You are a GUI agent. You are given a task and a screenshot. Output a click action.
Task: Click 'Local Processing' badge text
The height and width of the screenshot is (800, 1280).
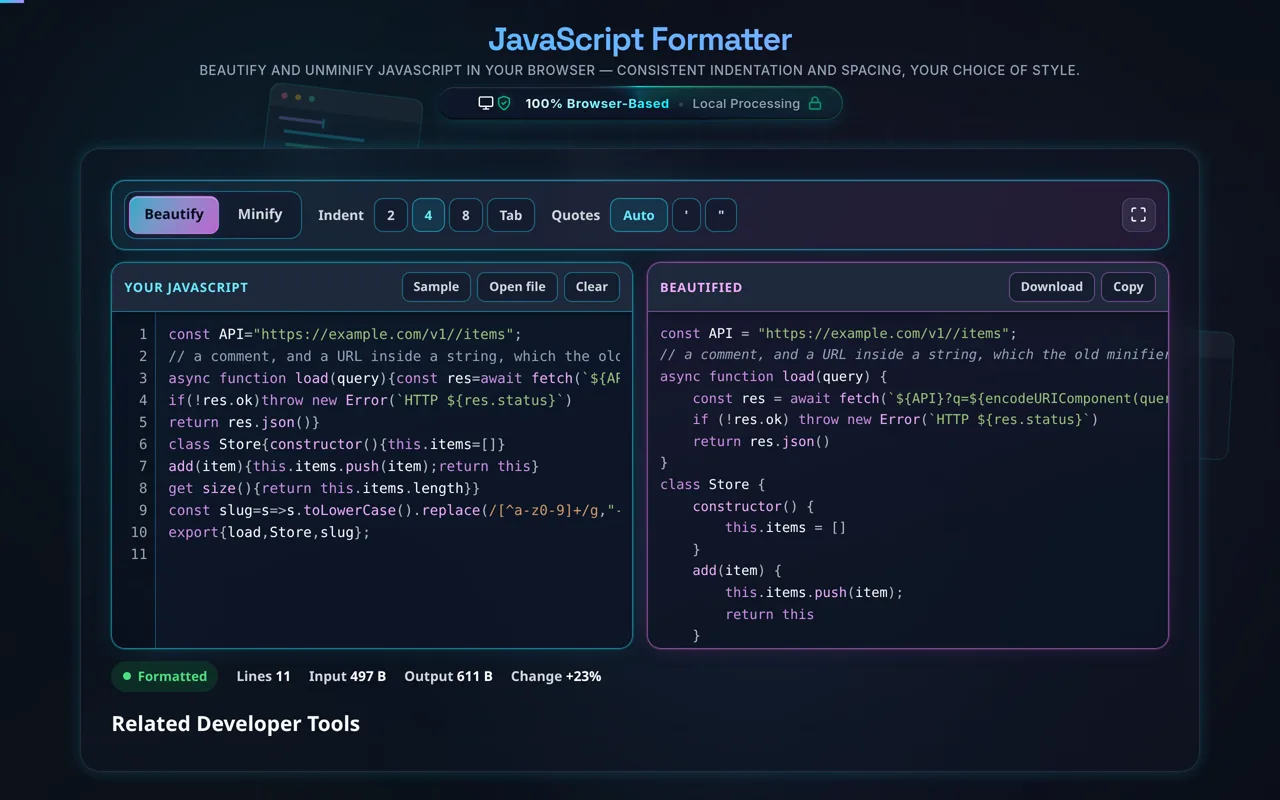coord(746,103)
